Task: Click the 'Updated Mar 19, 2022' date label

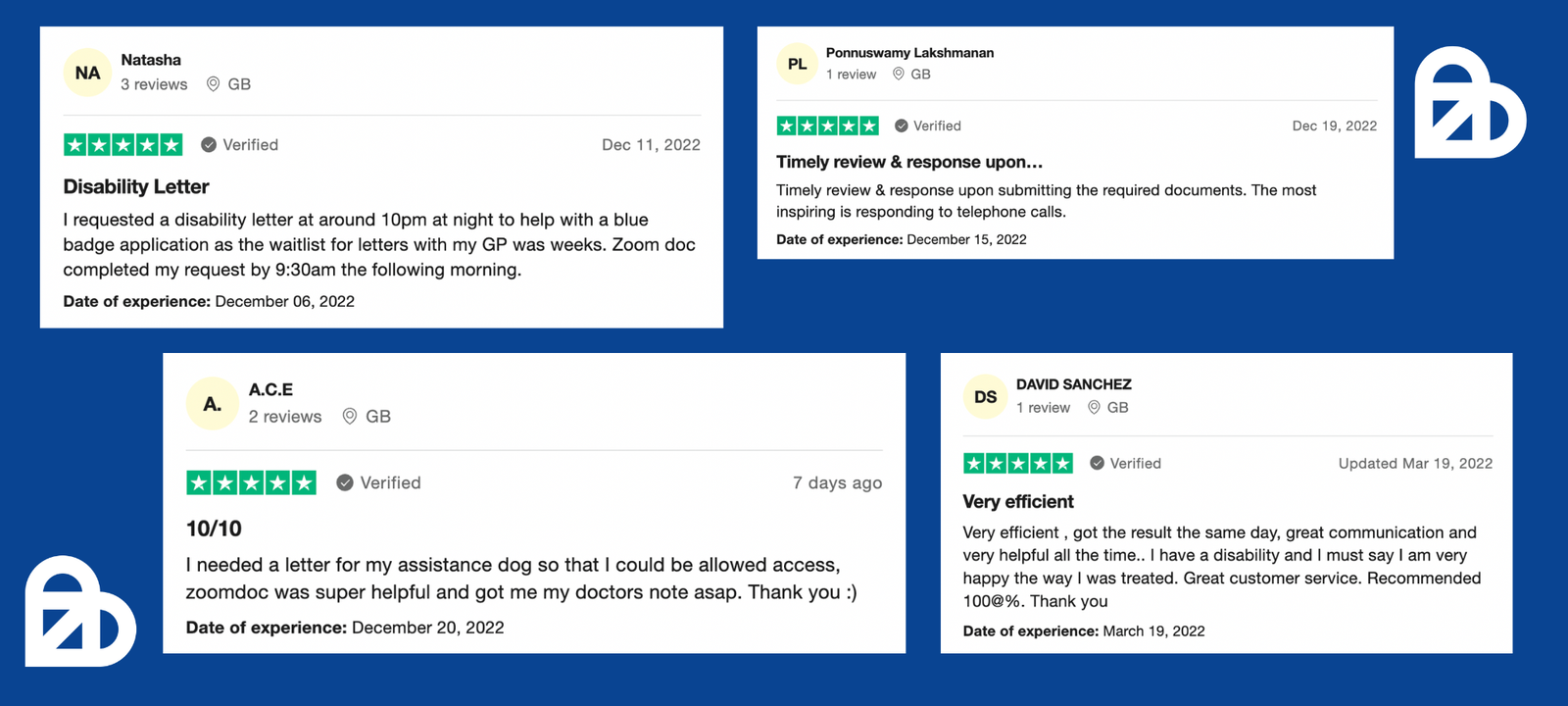Action: [x=1416, y=463]
